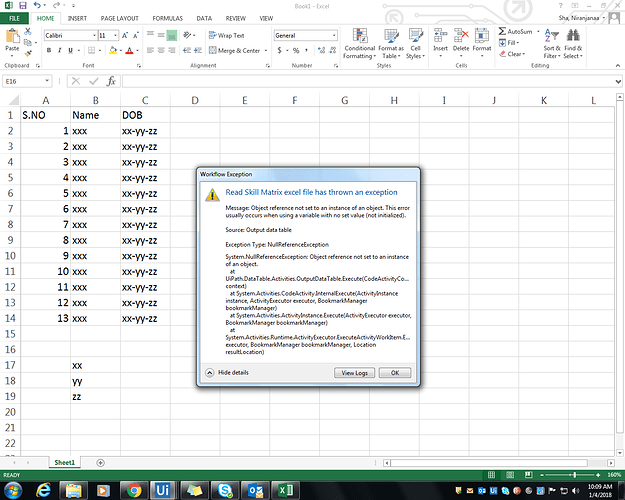Open Sort & Filter menu
The image size is (625, 500).
point(552,44)
